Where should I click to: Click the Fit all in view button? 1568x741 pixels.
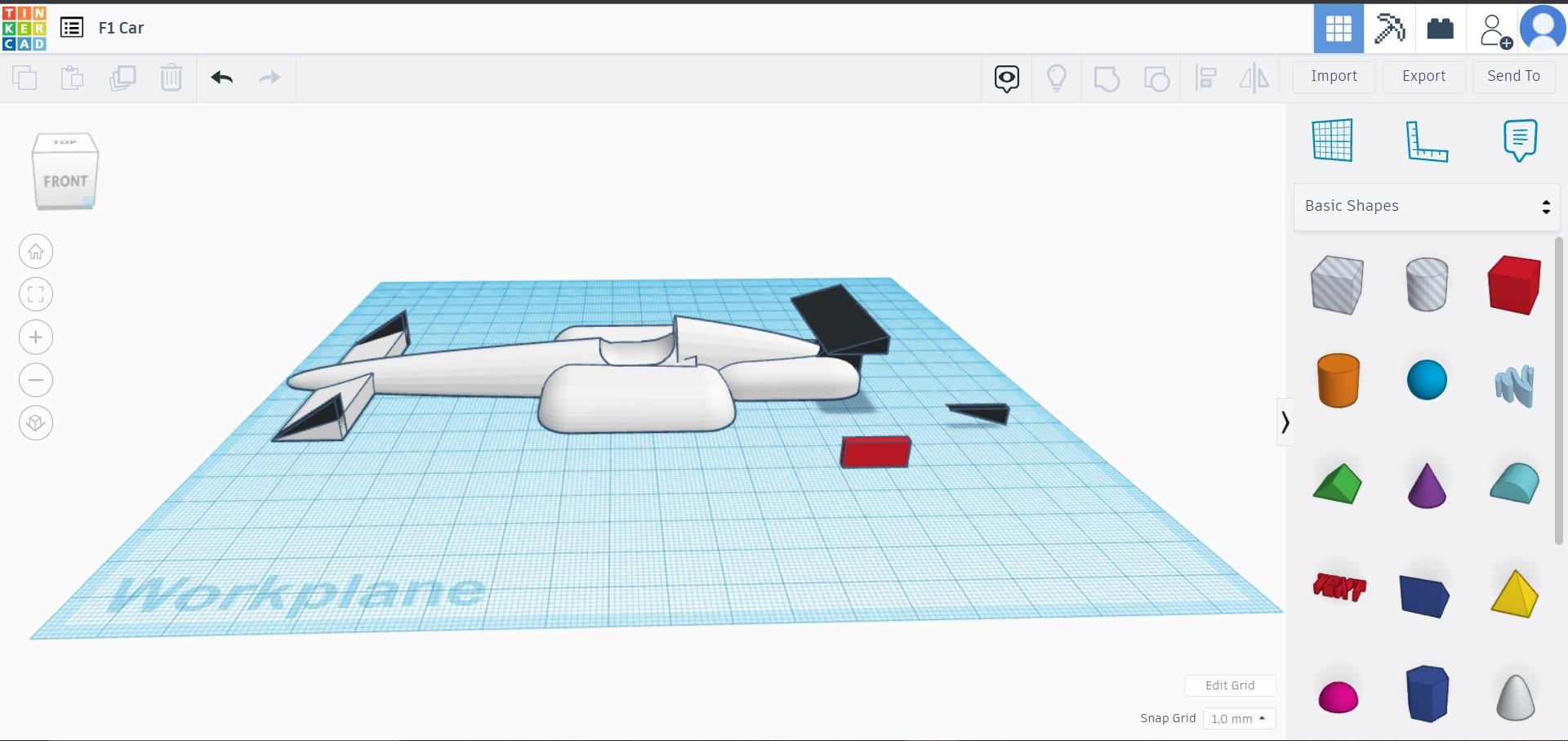[x=36, y=294]
